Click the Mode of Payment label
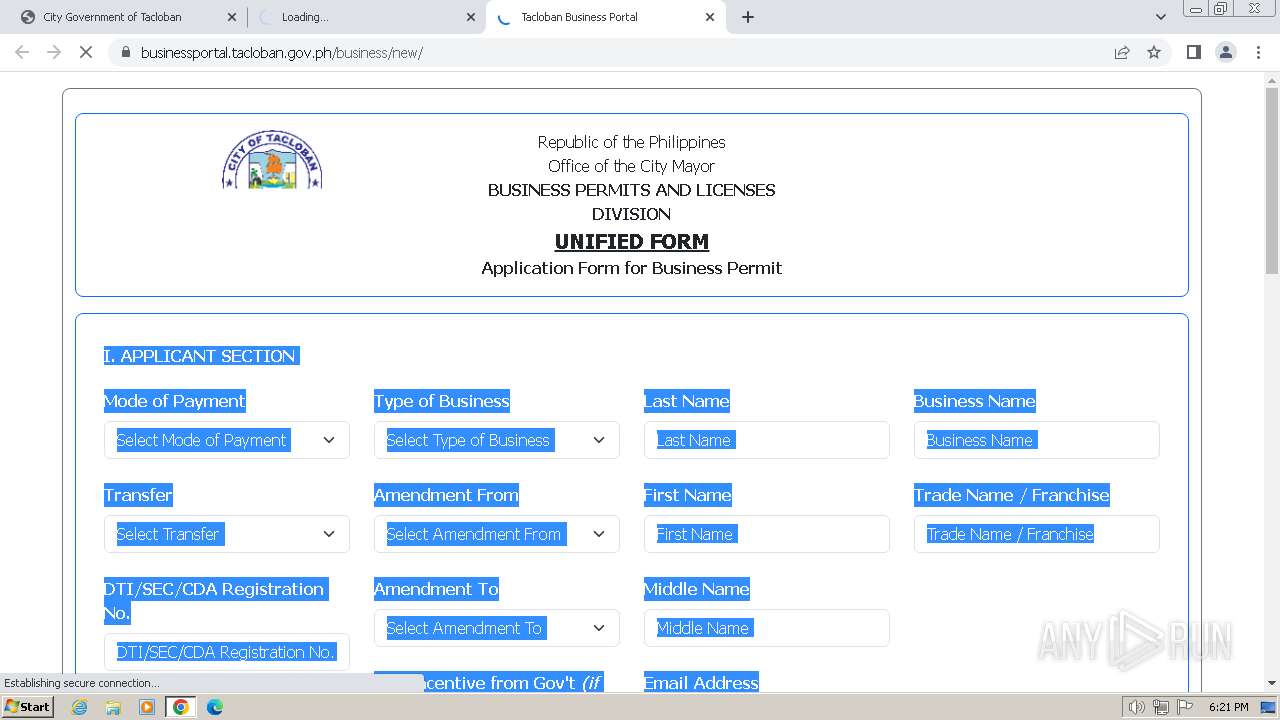Image resolution: width=1280 pixels, height=720 pixels. tap(175, 401)
